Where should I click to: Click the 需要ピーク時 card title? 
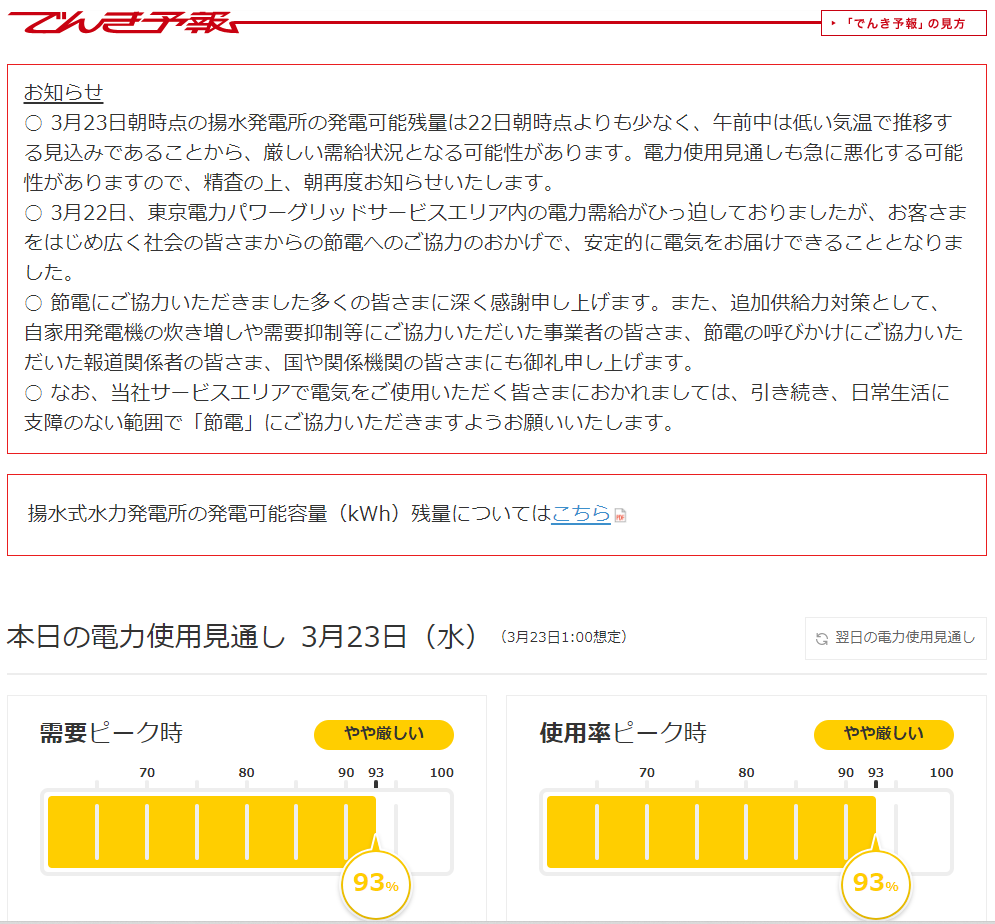coord(111,733)
